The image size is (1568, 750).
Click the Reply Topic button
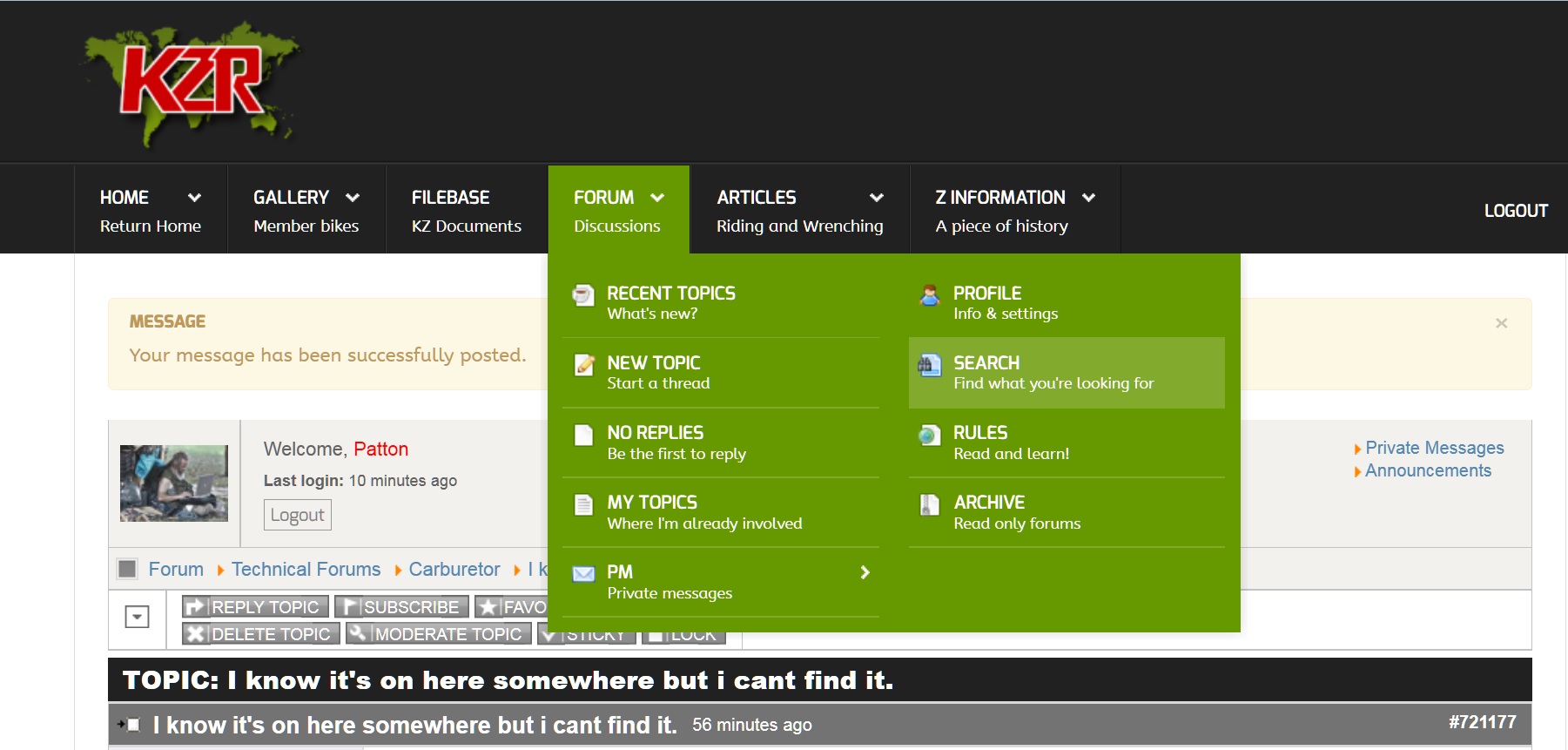coord(255,607)
